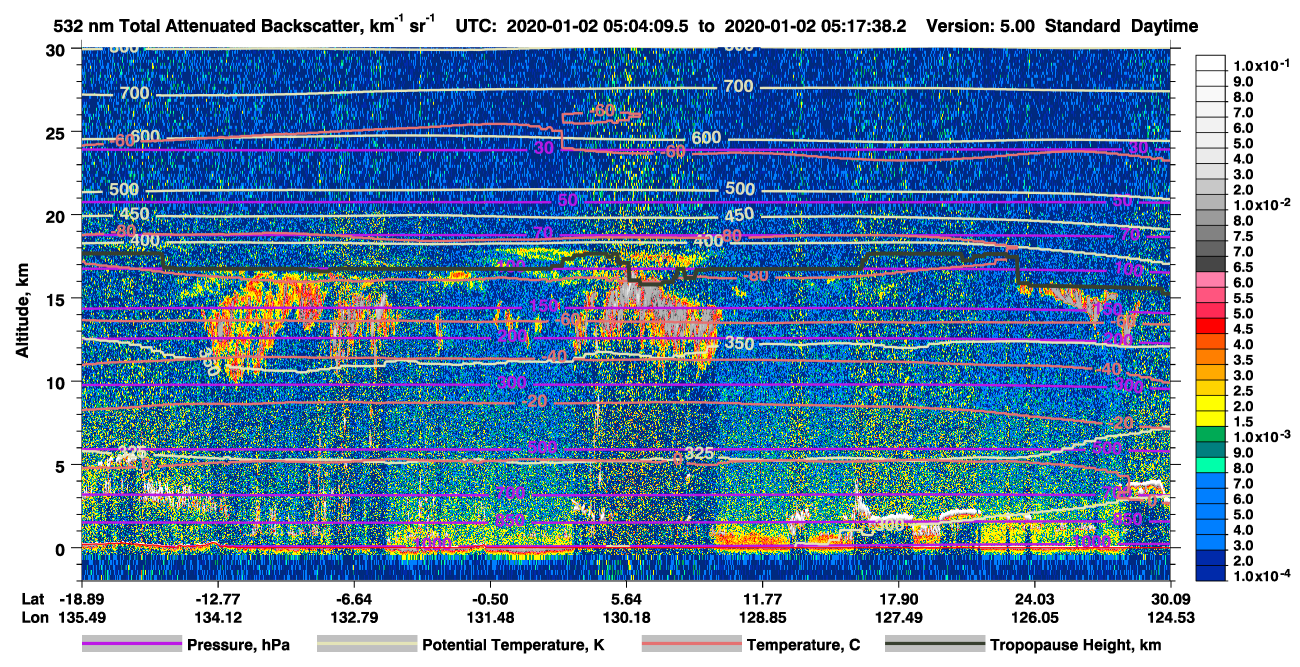
Task: Click longitude value 126.05
Action: [x=1033, y=617]
